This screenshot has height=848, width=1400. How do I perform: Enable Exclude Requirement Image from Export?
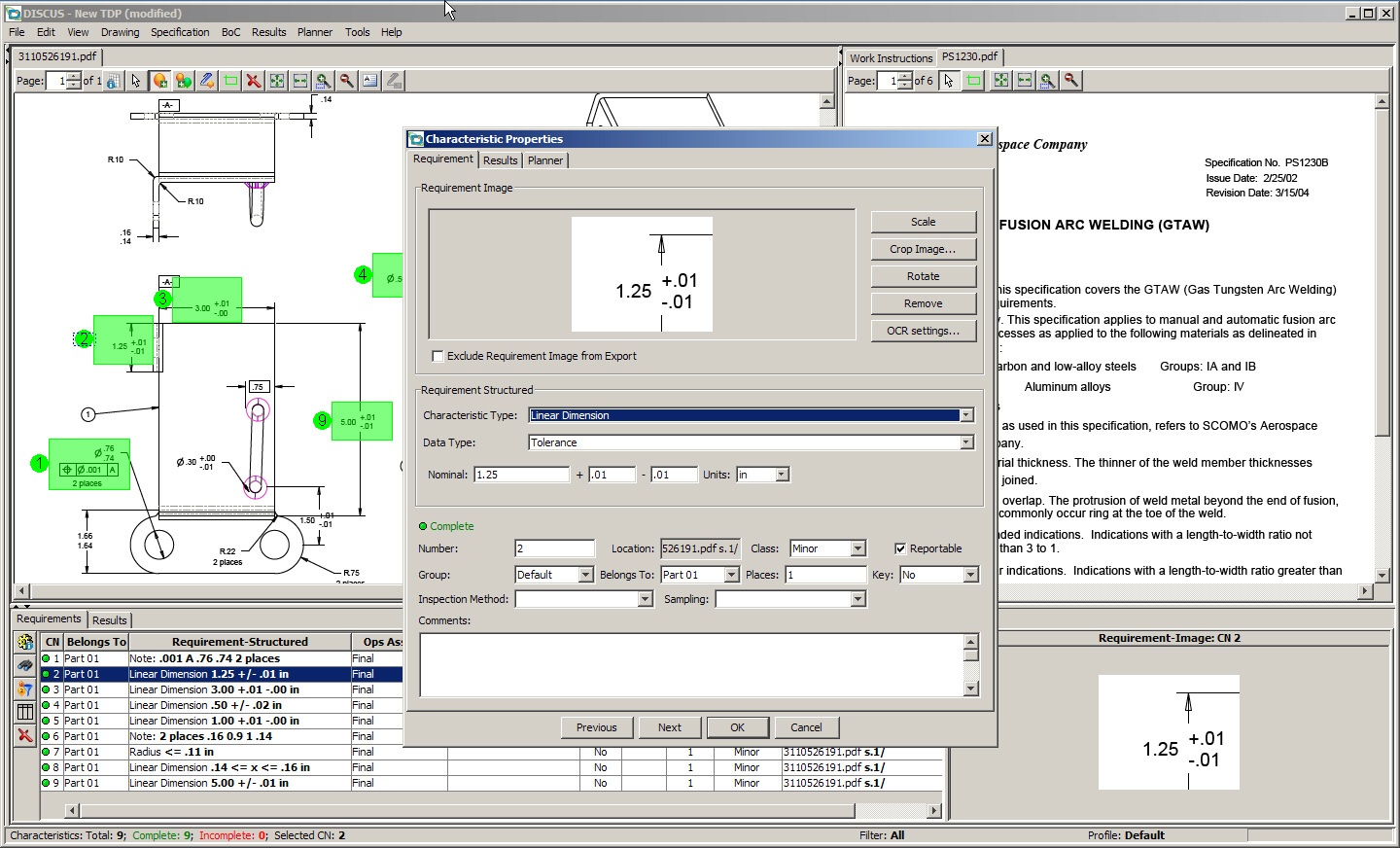[x=437, y=356]
